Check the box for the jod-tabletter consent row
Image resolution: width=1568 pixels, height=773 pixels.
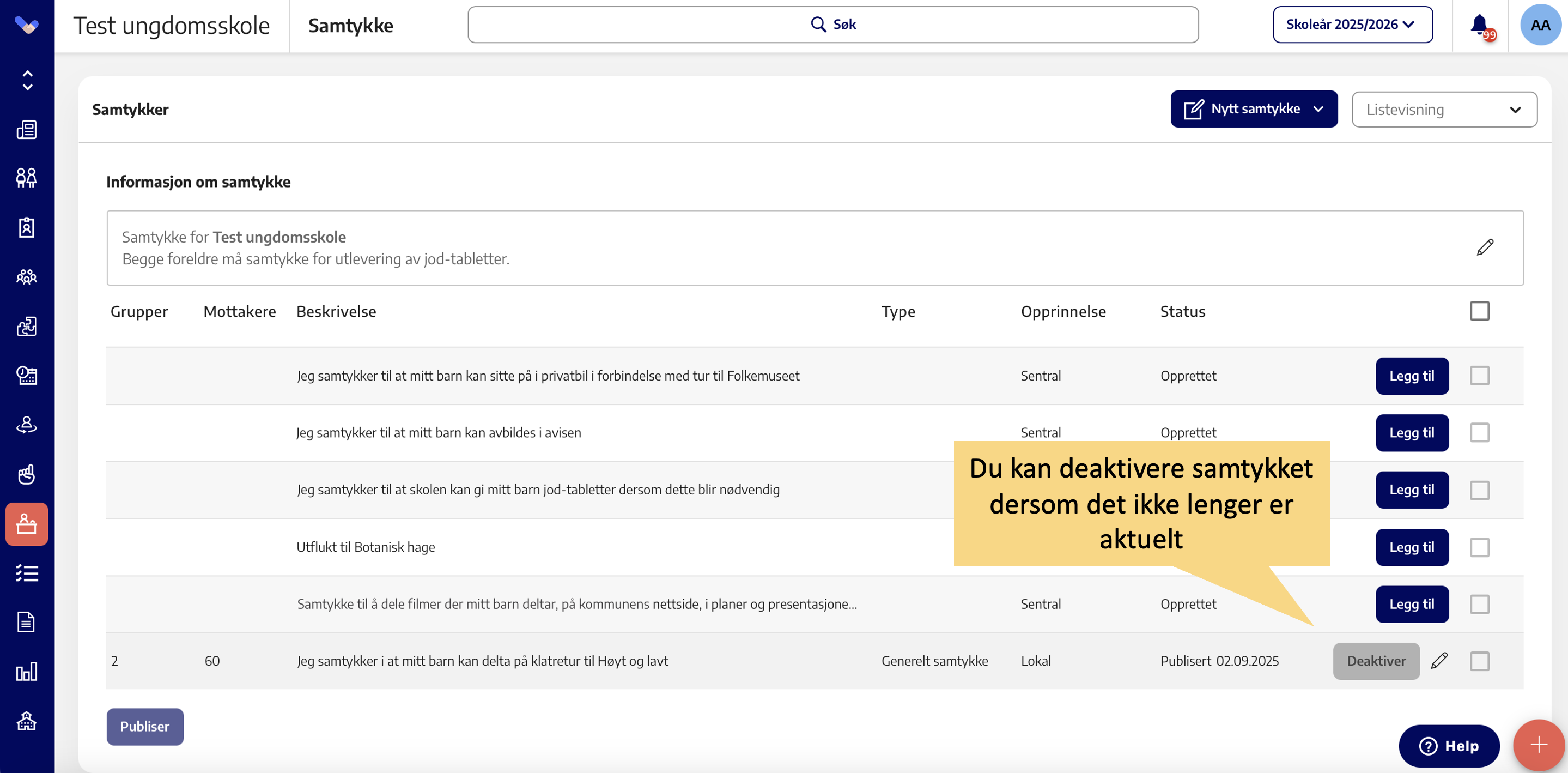(1480, 490)
